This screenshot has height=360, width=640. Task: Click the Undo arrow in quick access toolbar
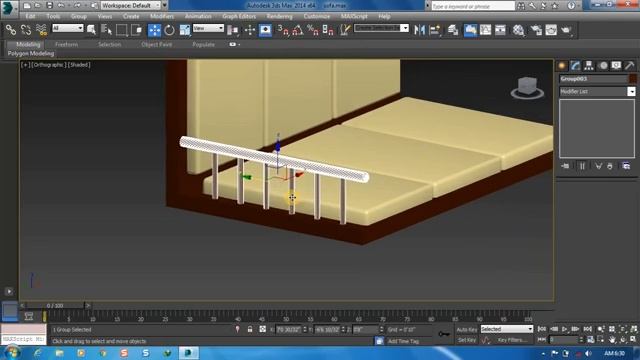pyautogui.click(x=61, y=6)
